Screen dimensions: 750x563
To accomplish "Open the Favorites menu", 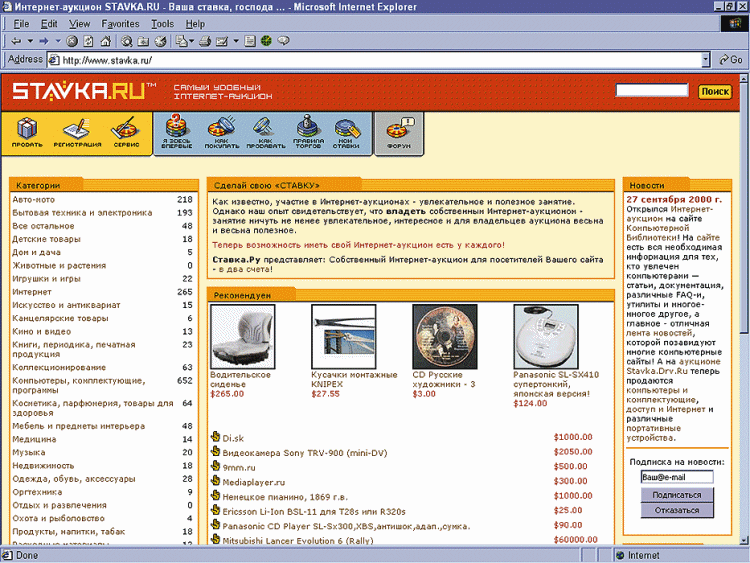I will click(x=120, y=24).
